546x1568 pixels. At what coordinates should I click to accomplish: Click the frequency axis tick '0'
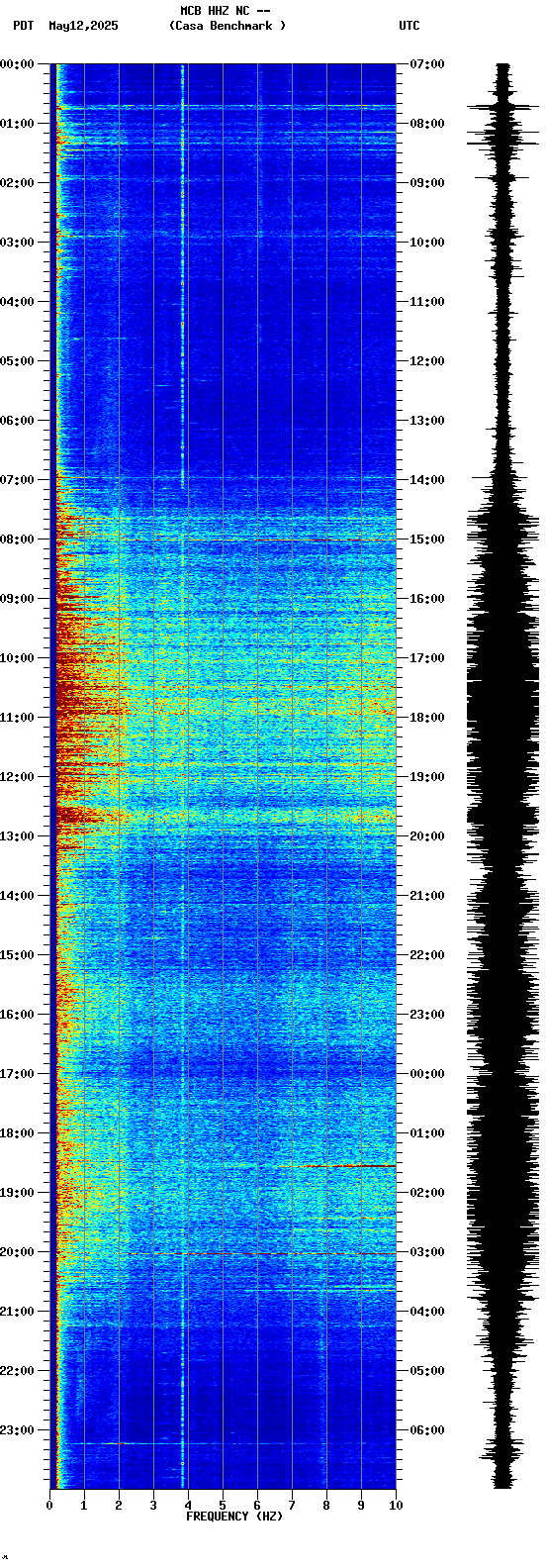(x=49, y=1506)
